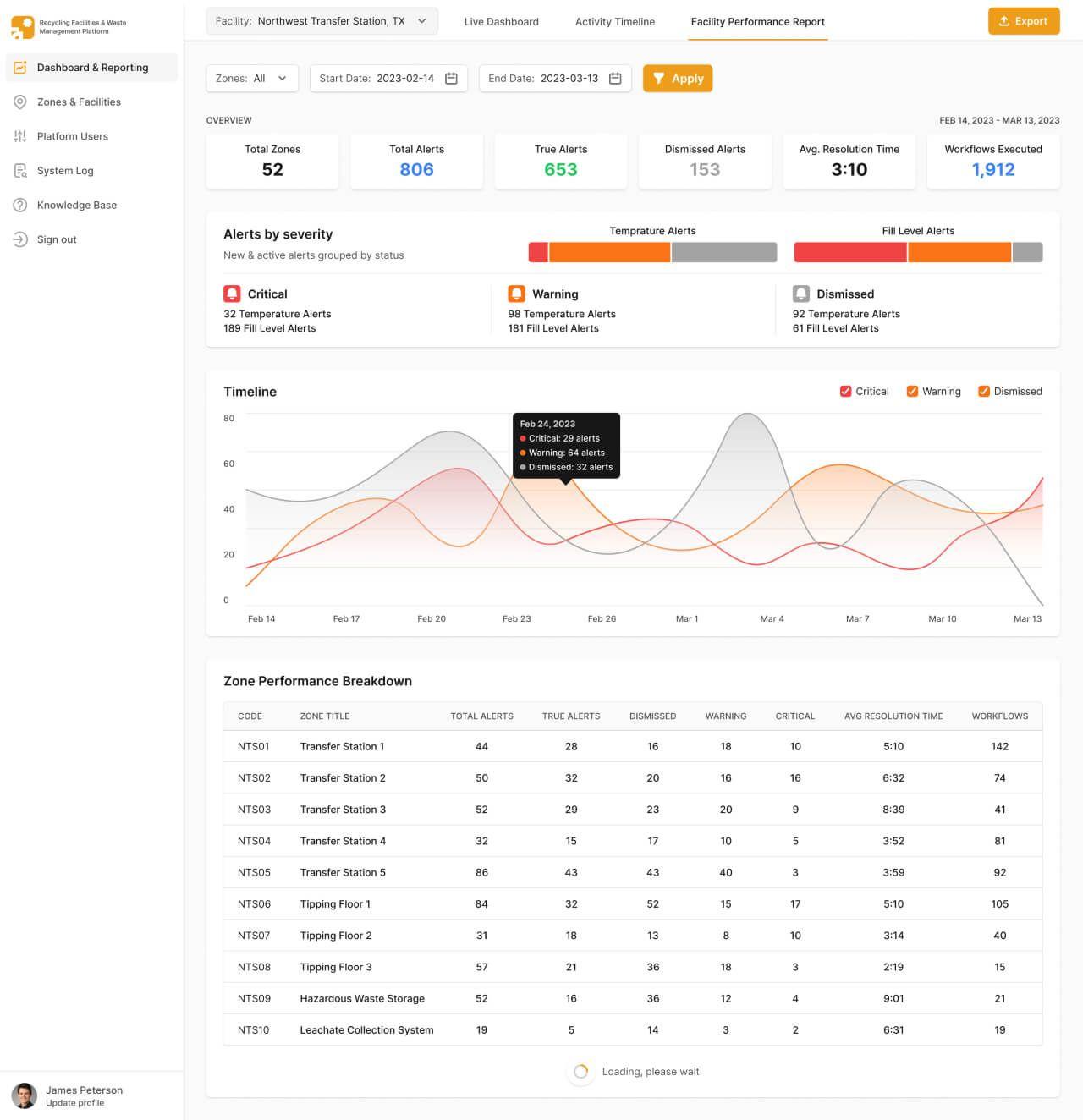Click the Feb 20 timeline axis label
The image size is (1083, 1120).
[432, 619]
